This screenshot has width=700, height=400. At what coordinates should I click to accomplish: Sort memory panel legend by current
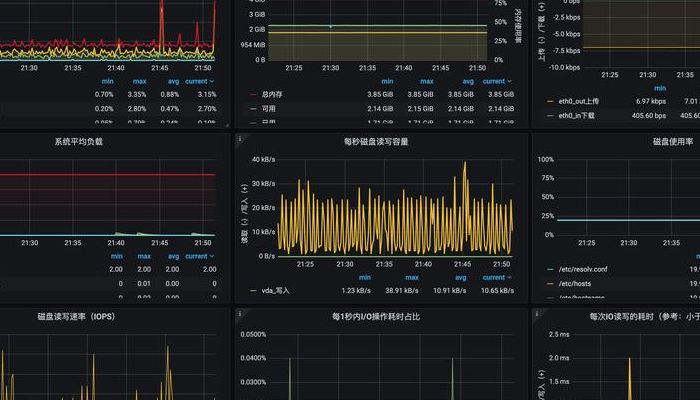click(x=497, y=81)
